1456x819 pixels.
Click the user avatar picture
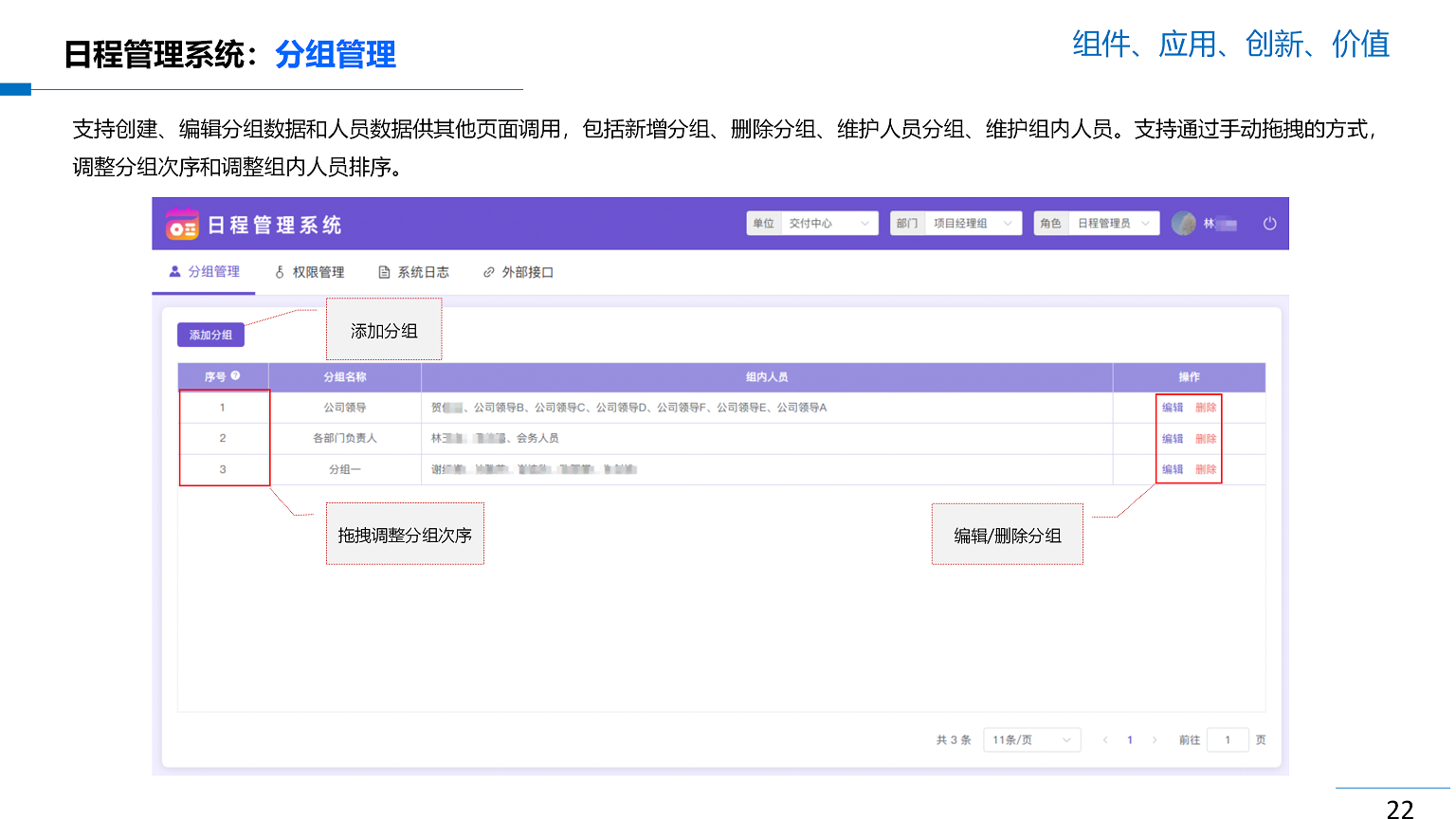[1183, 224]
